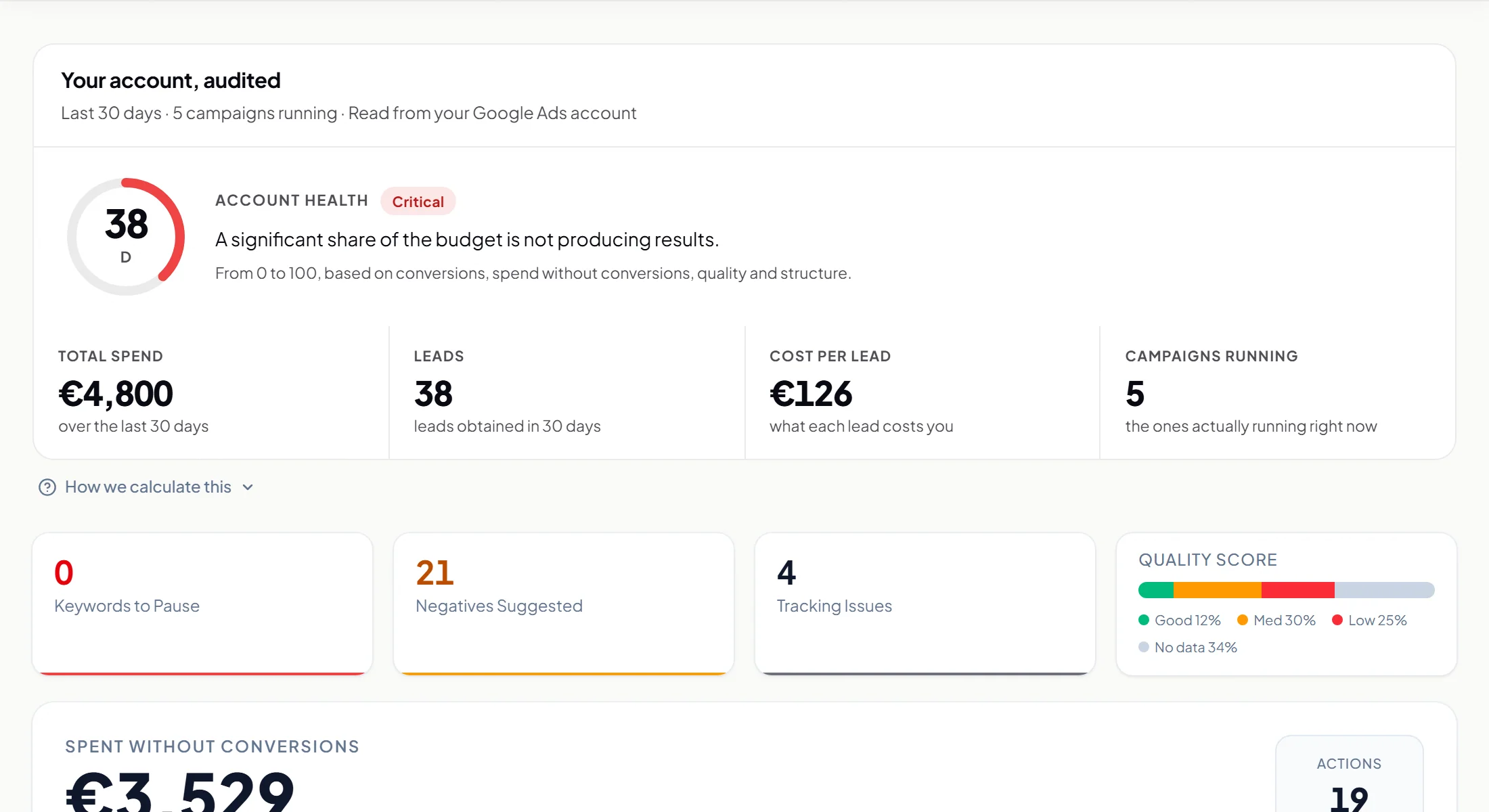Click the 'Your account, audited' heading
This screenshot has width=1489, height=812.
pos(171,81)
